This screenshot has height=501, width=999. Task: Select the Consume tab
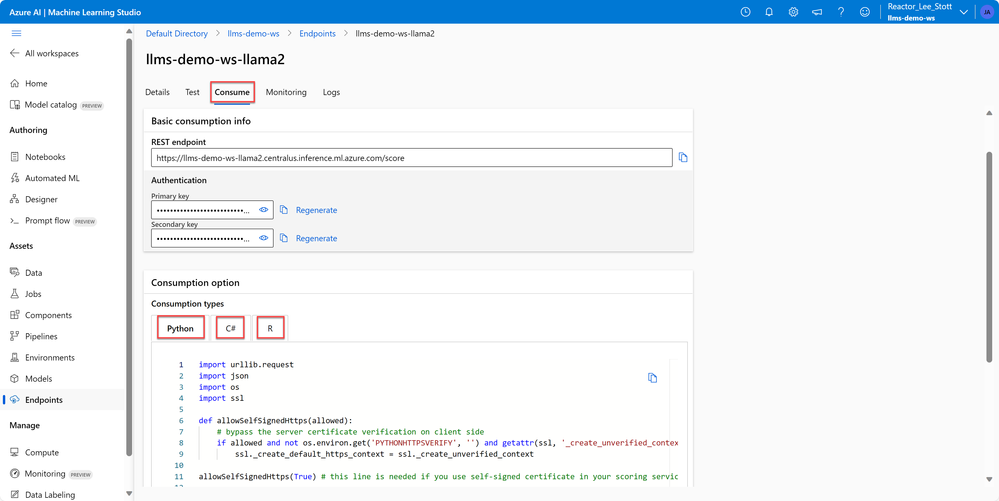click(x=232, y=92)
